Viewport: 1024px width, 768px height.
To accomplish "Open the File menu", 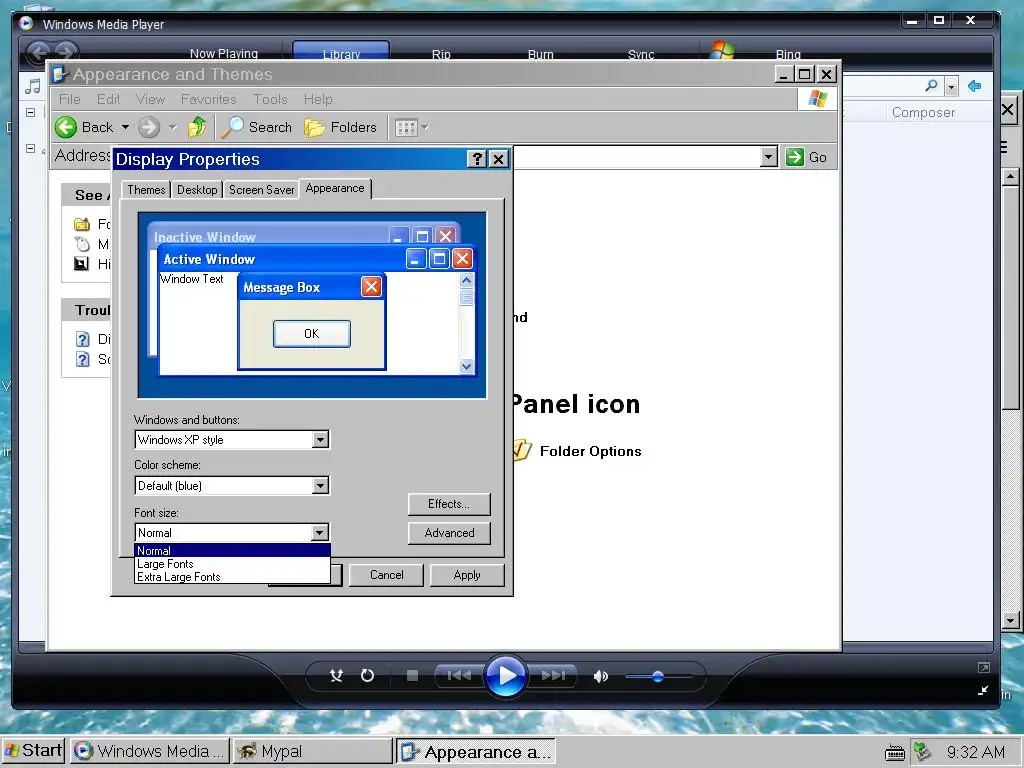I will 69,99.
